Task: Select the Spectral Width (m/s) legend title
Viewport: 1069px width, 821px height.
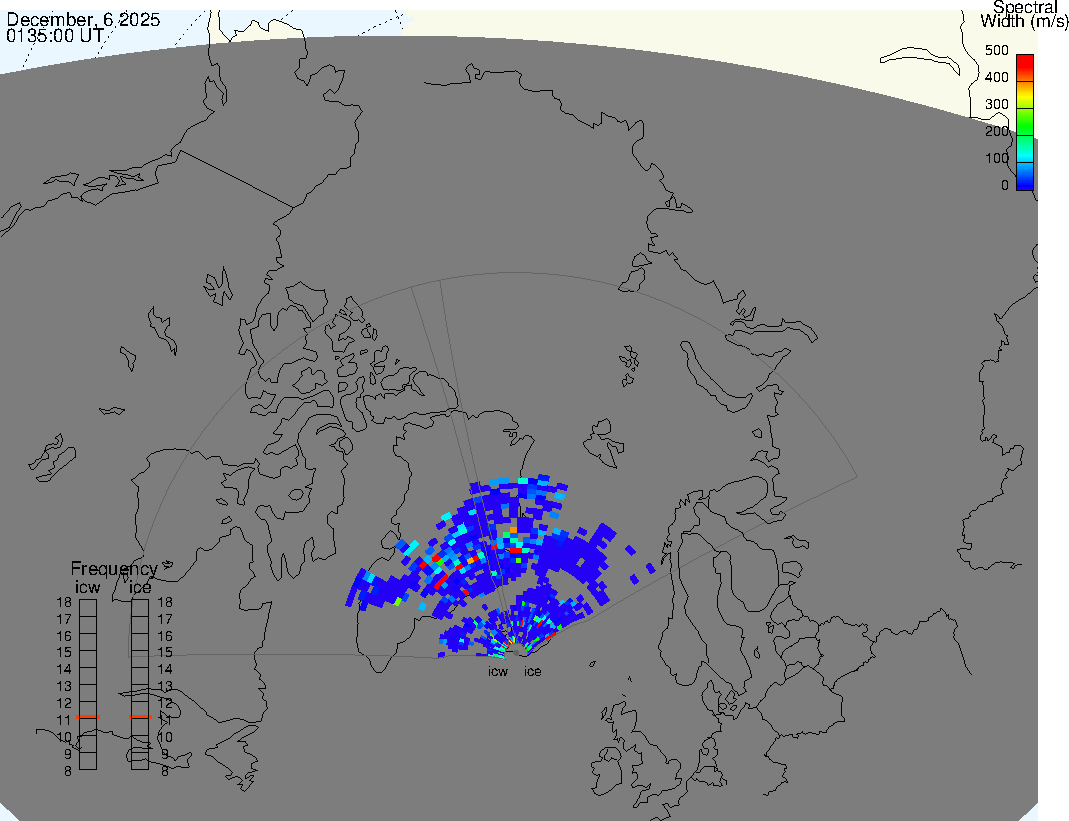Action: 1024,14
